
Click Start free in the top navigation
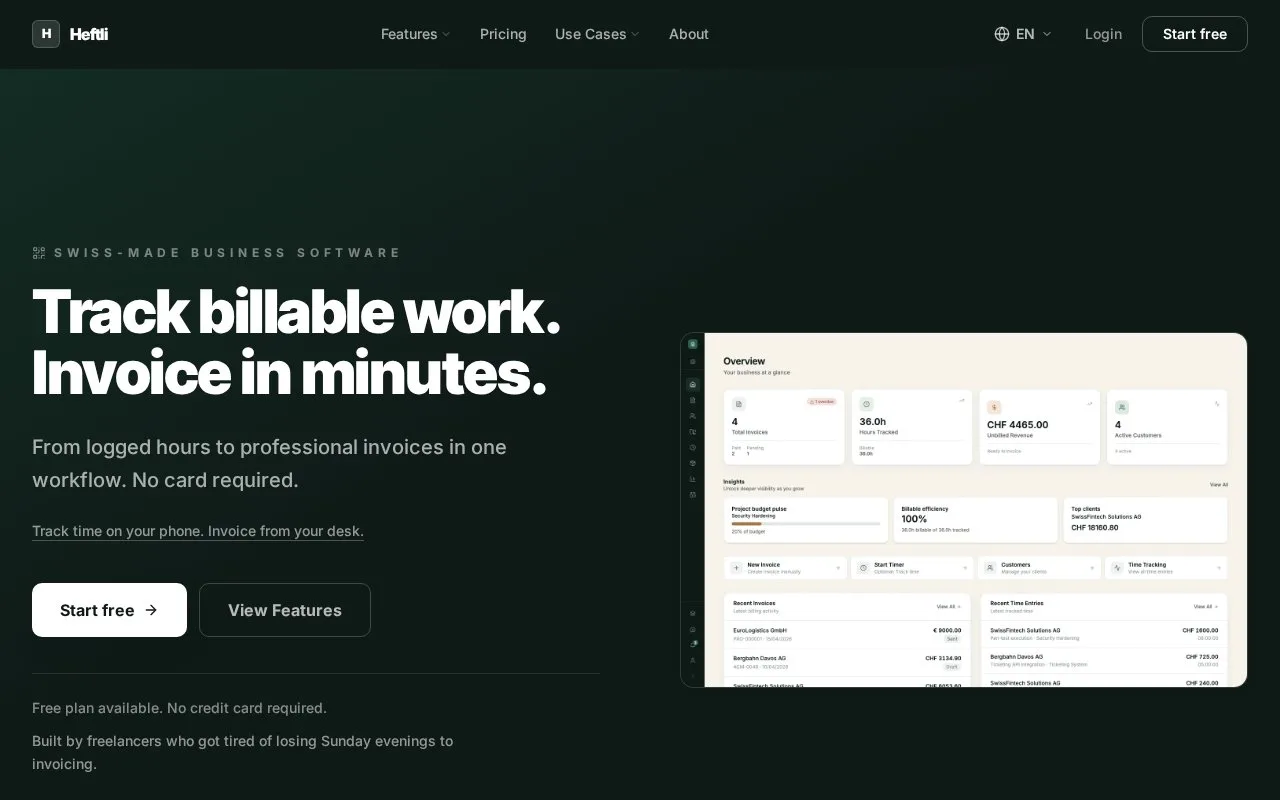(1195, 34)
